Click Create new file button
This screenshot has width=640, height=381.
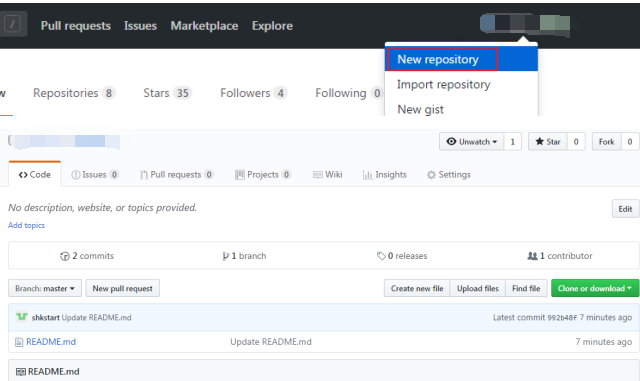417,288
